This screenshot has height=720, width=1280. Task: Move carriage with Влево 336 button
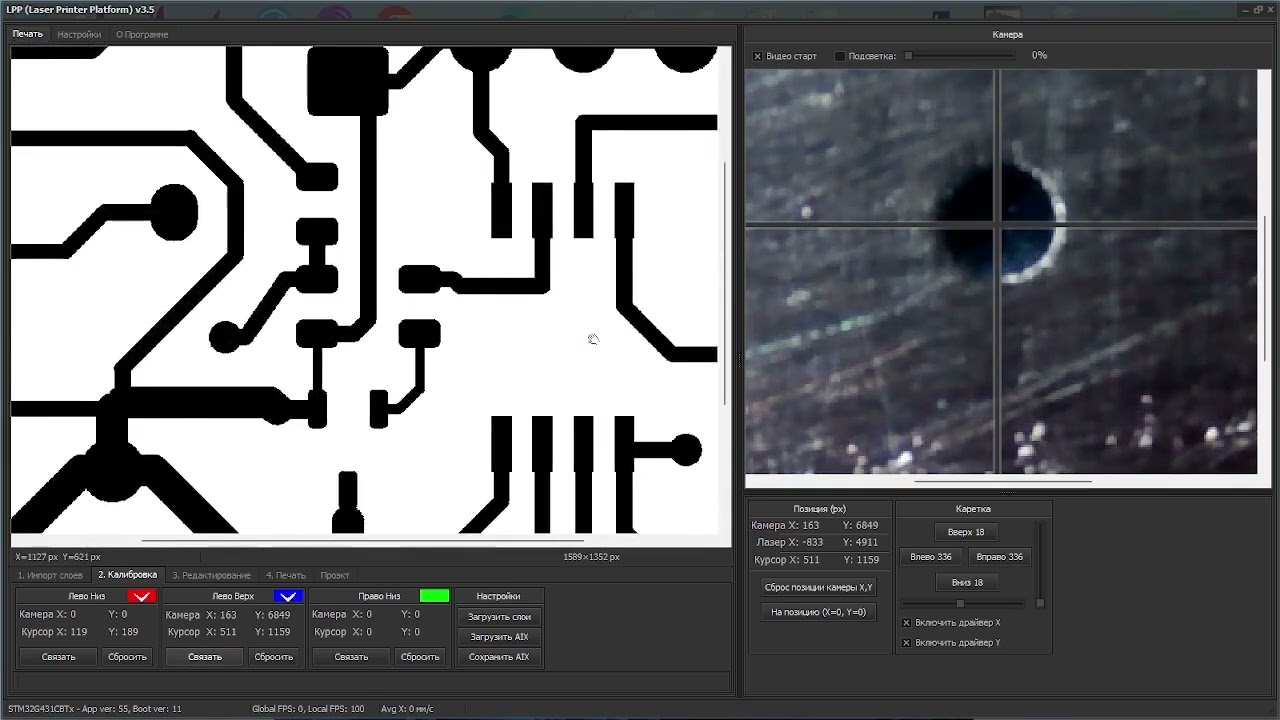[x=931, y=557]
